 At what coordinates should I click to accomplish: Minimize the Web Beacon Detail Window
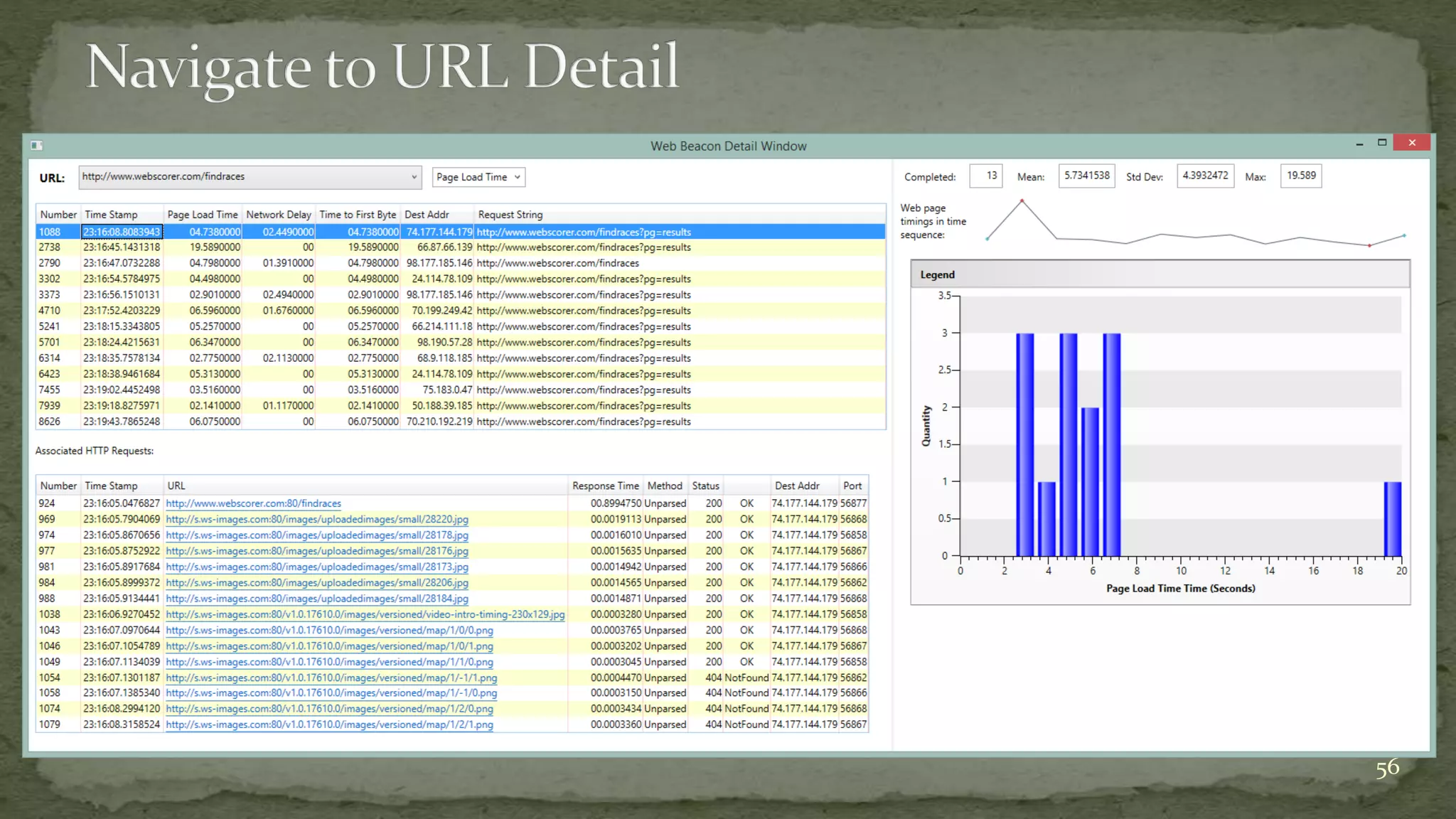point(1359,144)
